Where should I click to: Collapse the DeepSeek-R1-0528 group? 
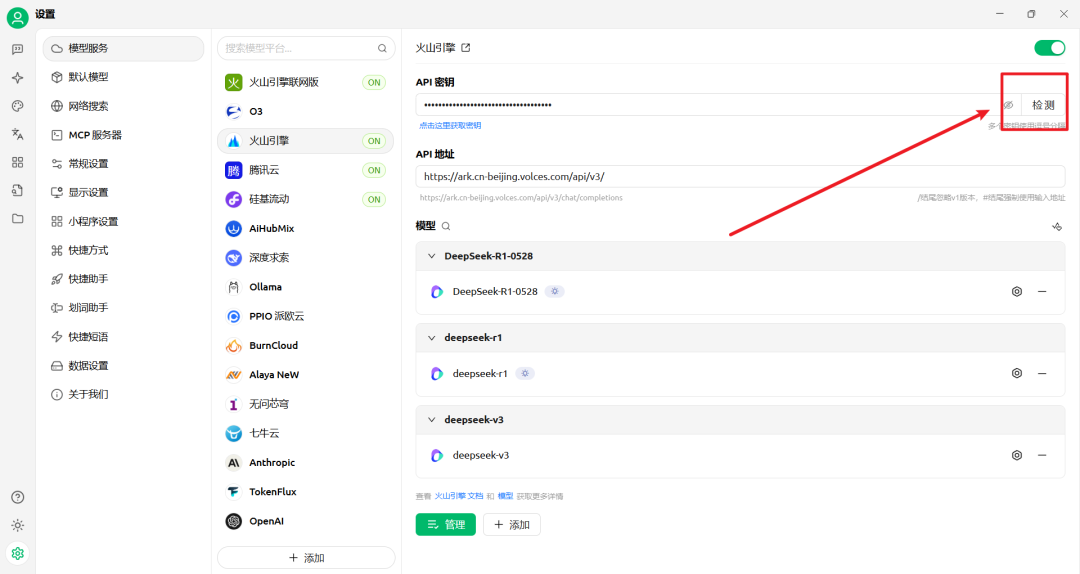point(432,256)
